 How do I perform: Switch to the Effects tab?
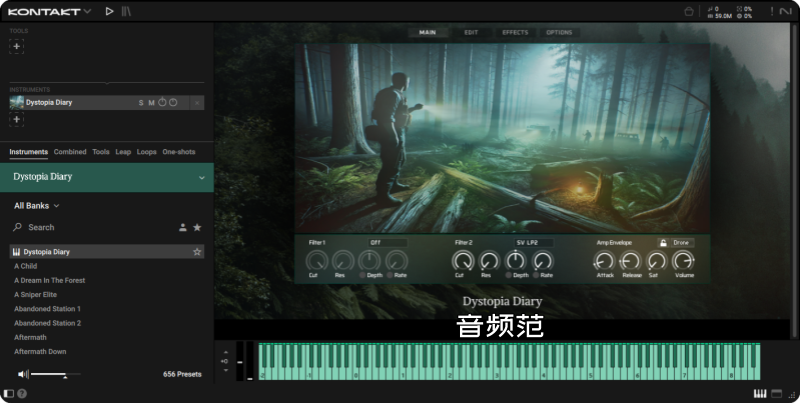(x=515, y=32)
